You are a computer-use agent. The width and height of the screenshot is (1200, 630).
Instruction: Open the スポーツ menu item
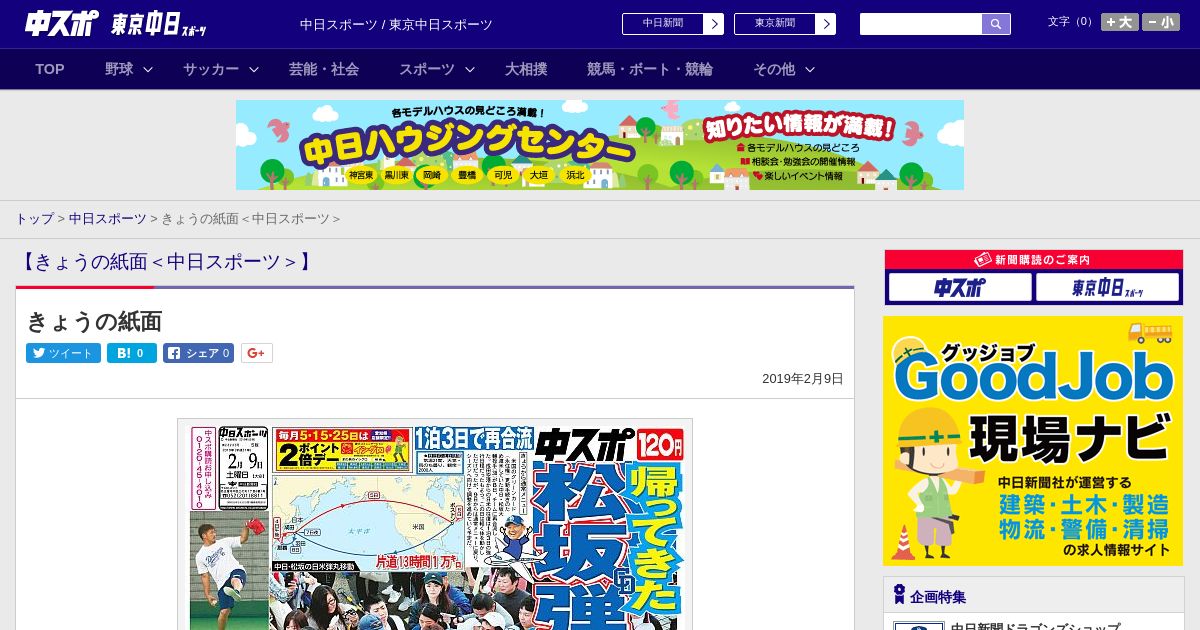[427, 69]
